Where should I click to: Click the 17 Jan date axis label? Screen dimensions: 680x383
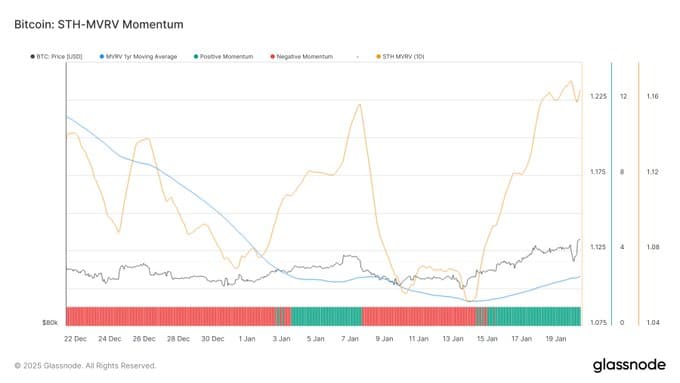tap(521, 339)
